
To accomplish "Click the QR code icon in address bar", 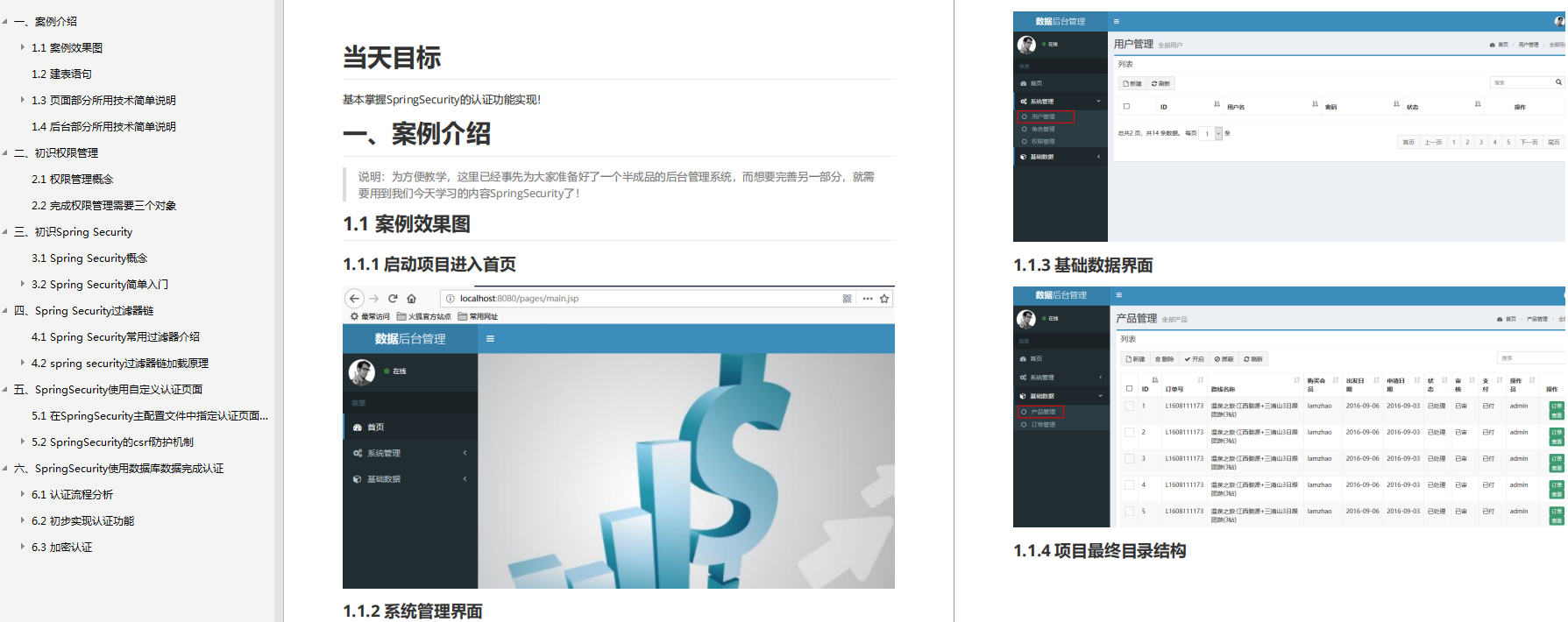I will coord(848,299).
